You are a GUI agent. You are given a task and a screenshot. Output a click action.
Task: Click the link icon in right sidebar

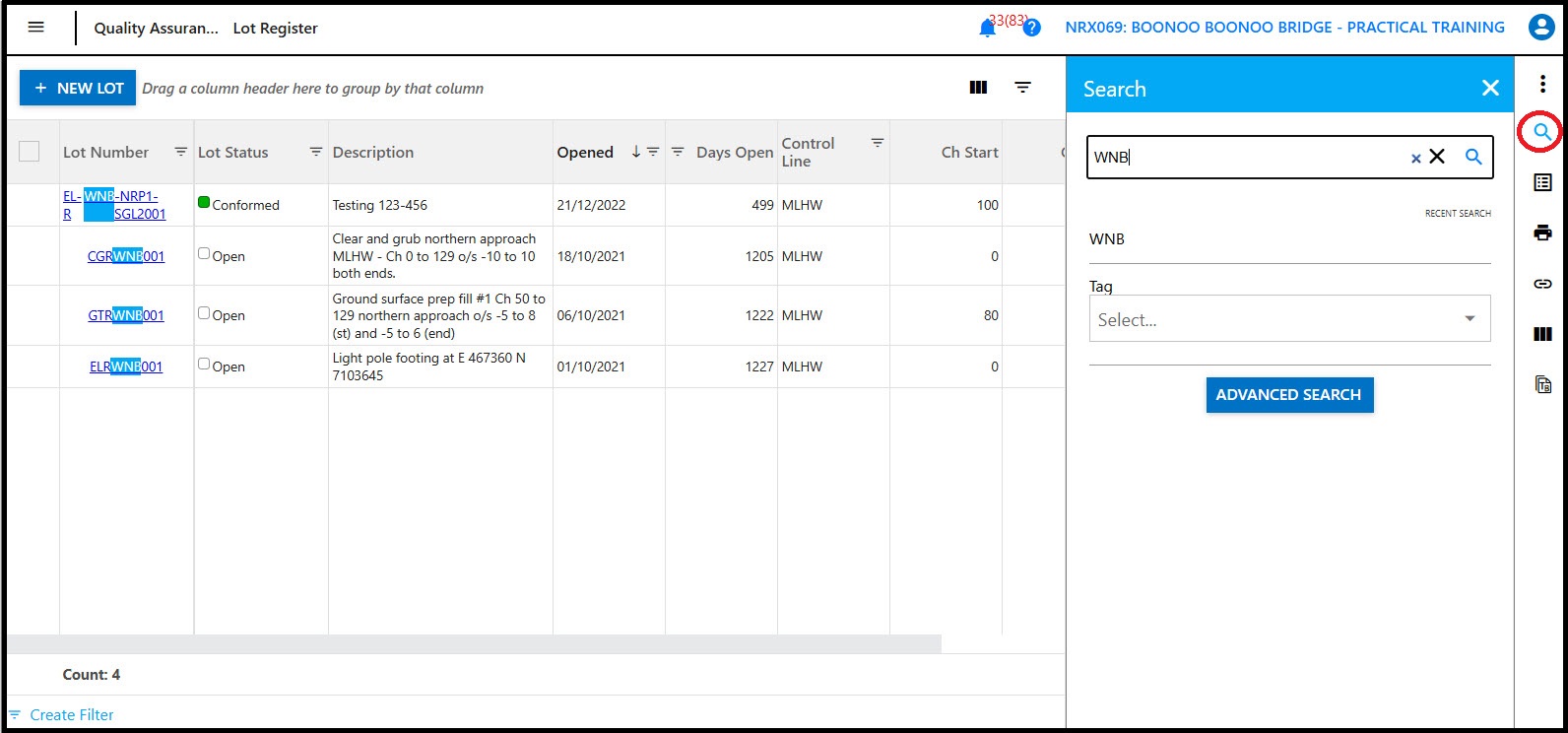point(1542,284)
